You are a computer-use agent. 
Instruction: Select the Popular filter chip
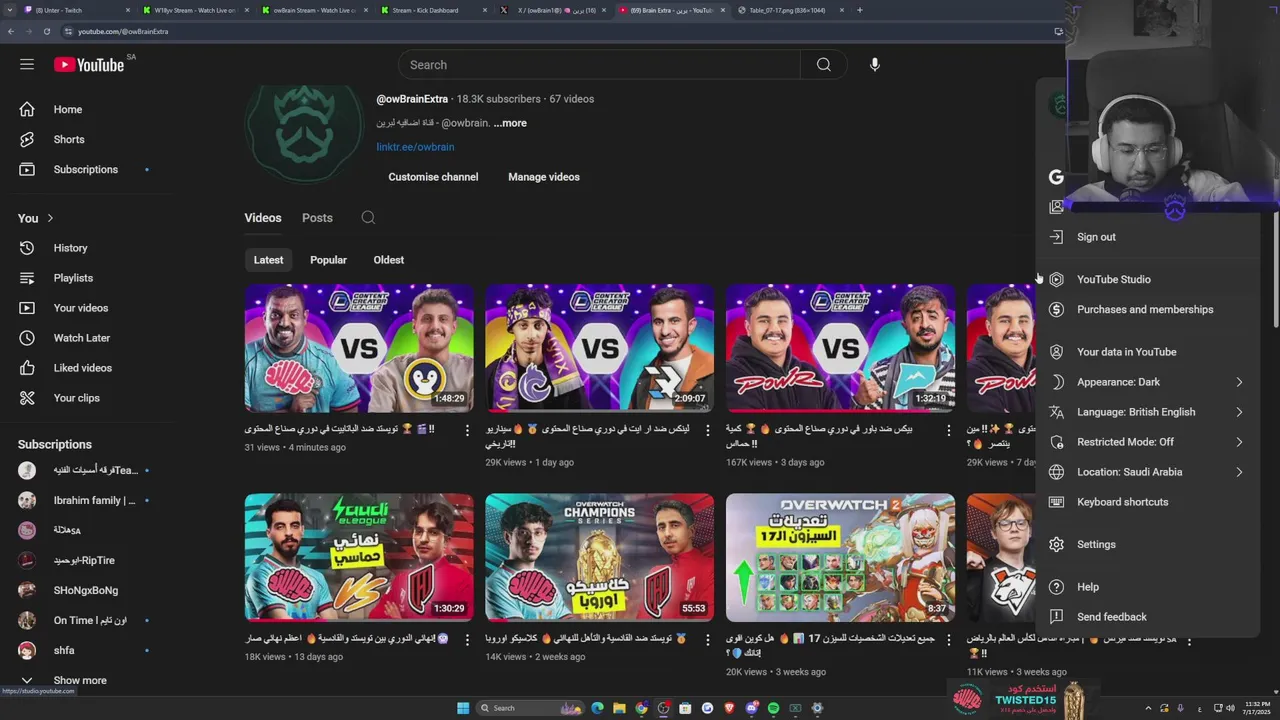click(328, 260)
